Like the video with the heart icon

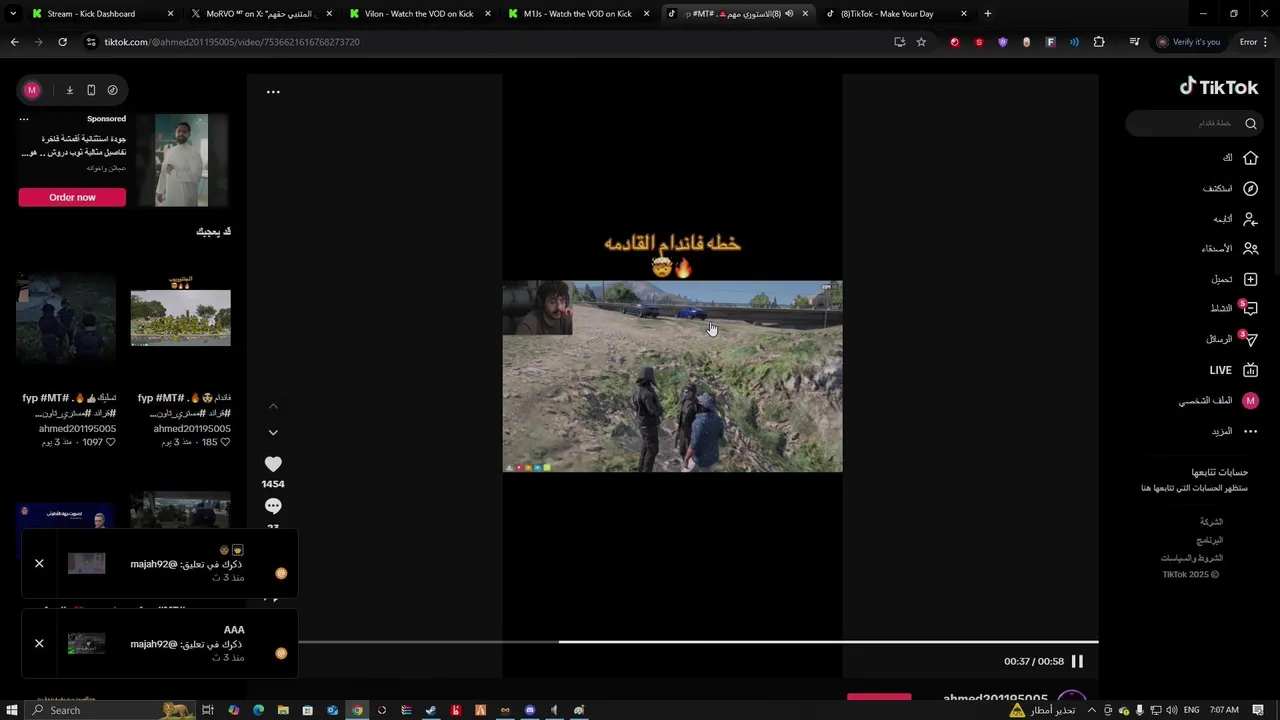click(273, 464)
